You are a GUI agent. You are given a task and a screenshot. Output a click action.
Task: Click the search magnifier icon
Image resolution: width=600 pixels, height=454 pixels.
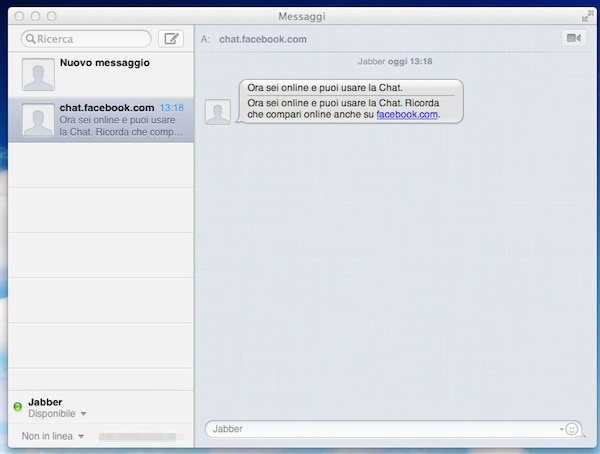pyautogui.click(x=31, y=39)
